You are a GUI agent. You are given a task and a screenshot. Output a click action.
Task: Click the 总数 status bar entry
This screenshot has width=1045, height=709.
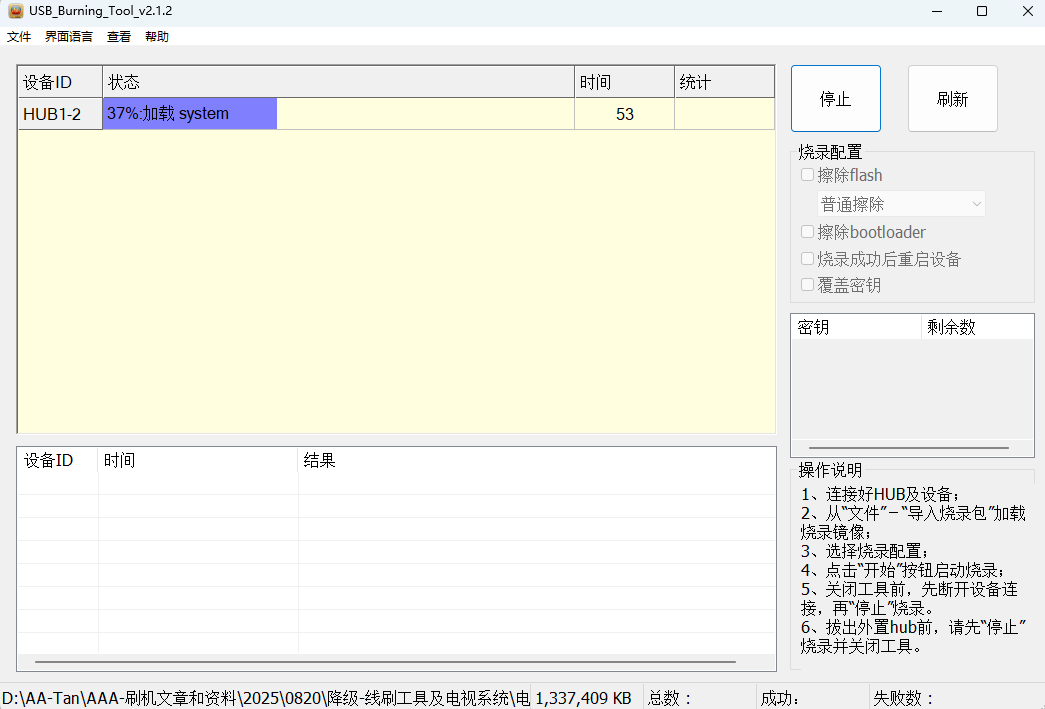(670, 698)
